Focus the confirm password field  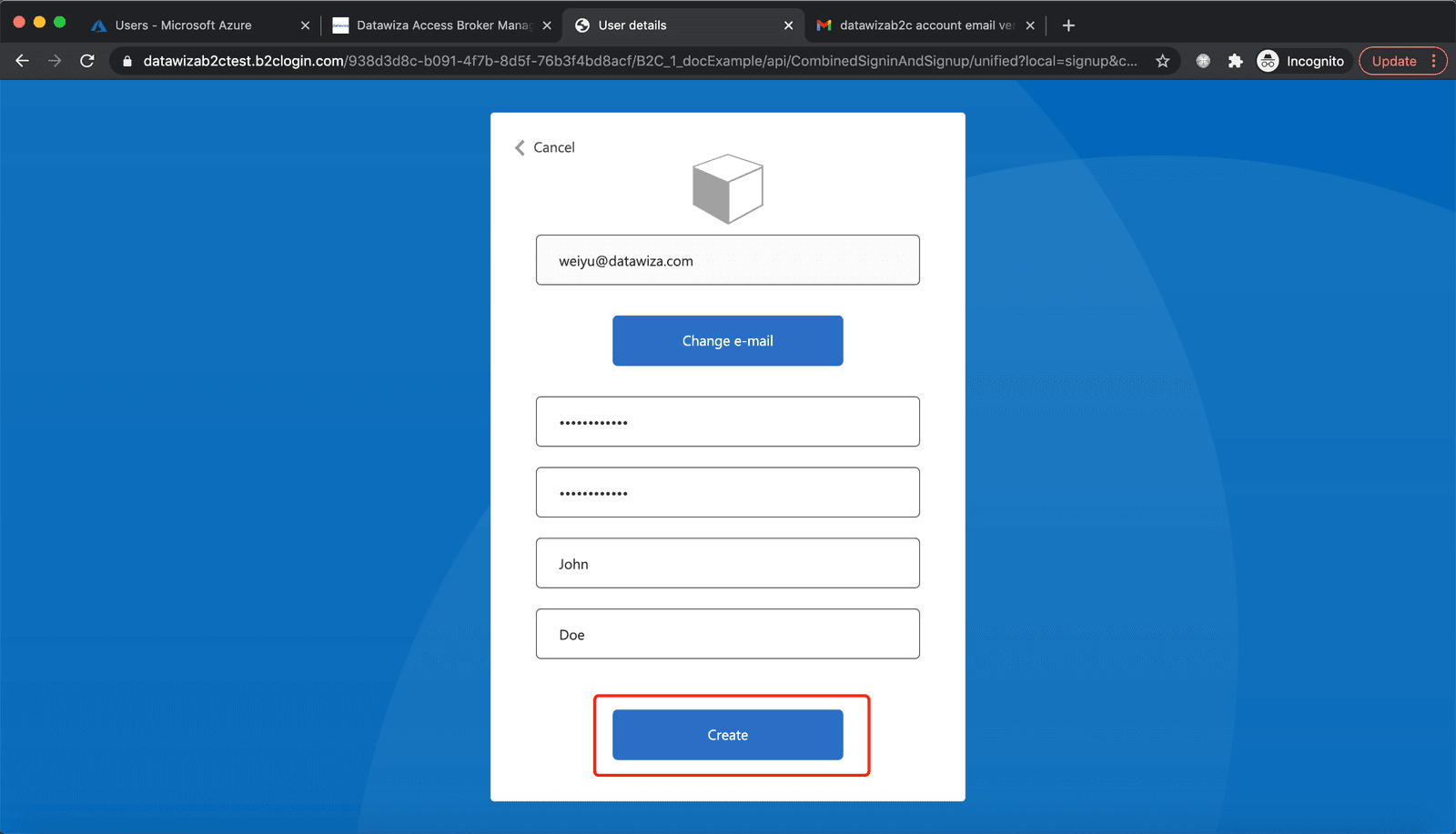point(727,493)
